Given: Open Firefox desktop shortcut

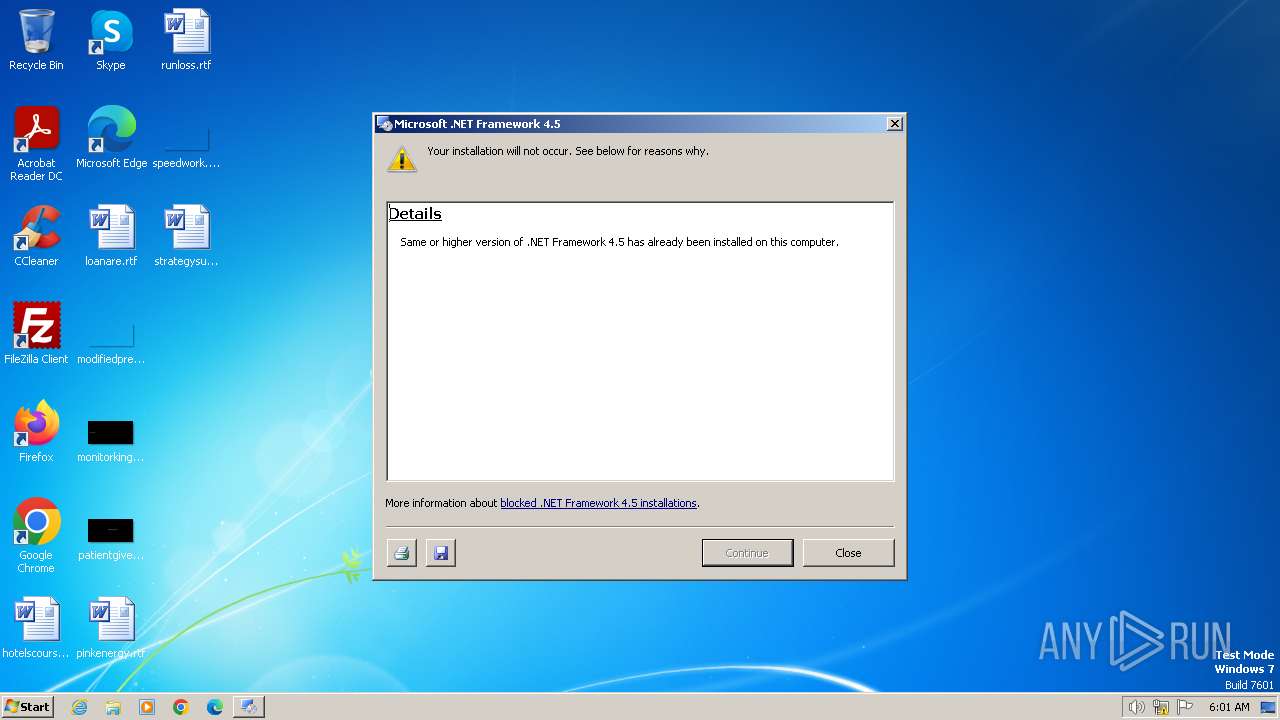Looking at the screenshot, I should 36,432.
